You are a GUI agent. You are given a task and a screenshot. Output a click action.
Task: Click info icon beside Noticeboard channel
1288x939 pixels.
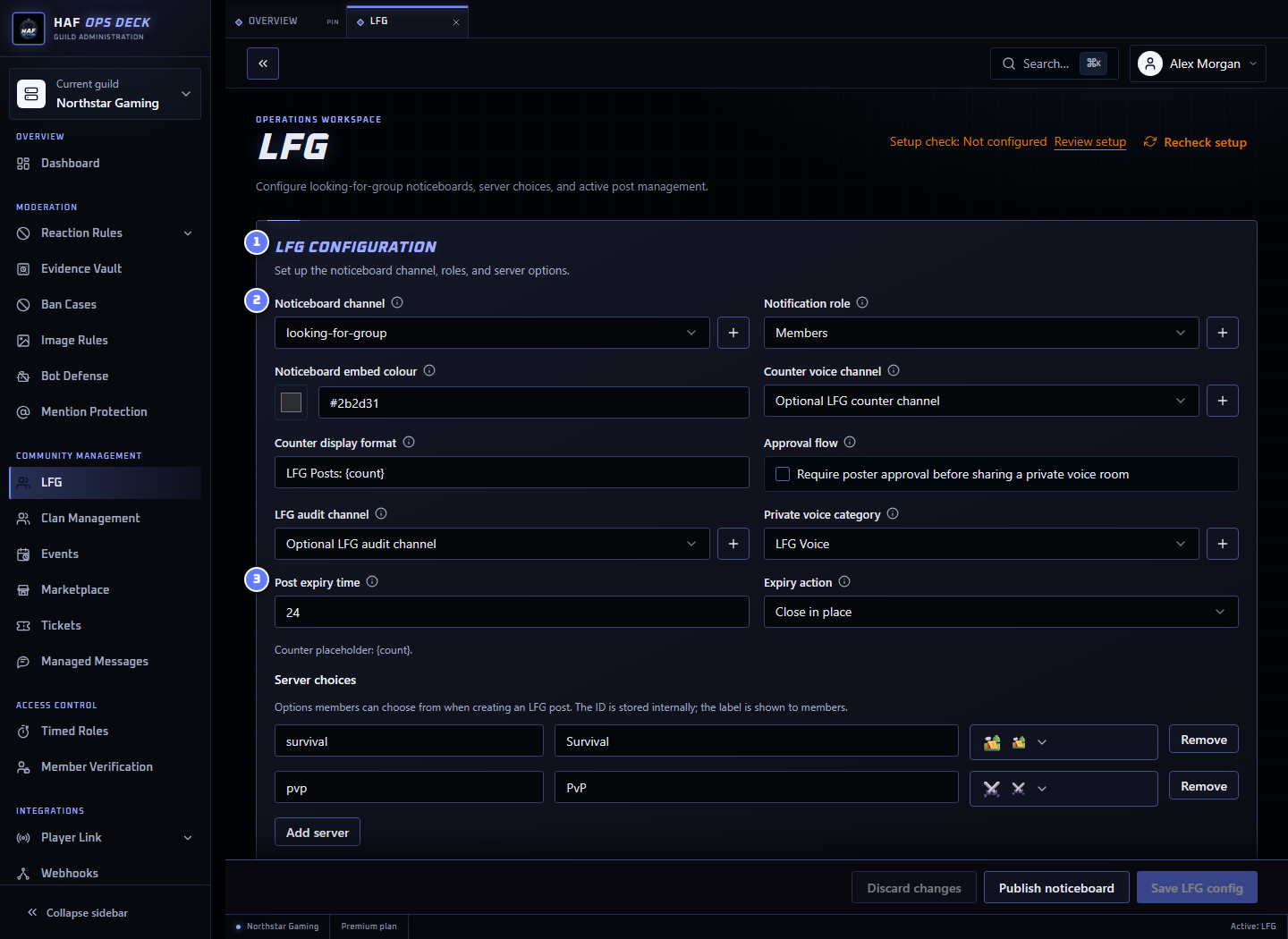coord(397,302)
